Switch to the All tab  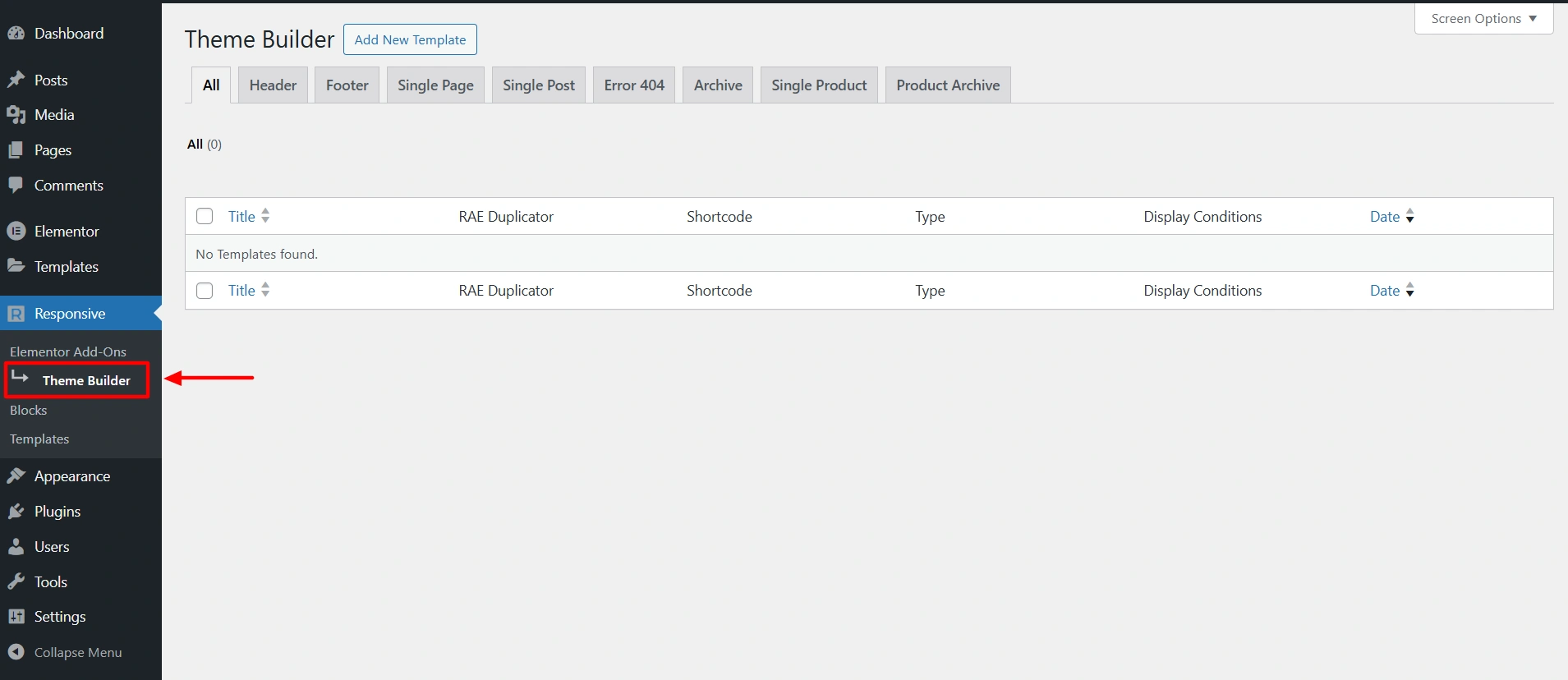[x=211, y=85]
